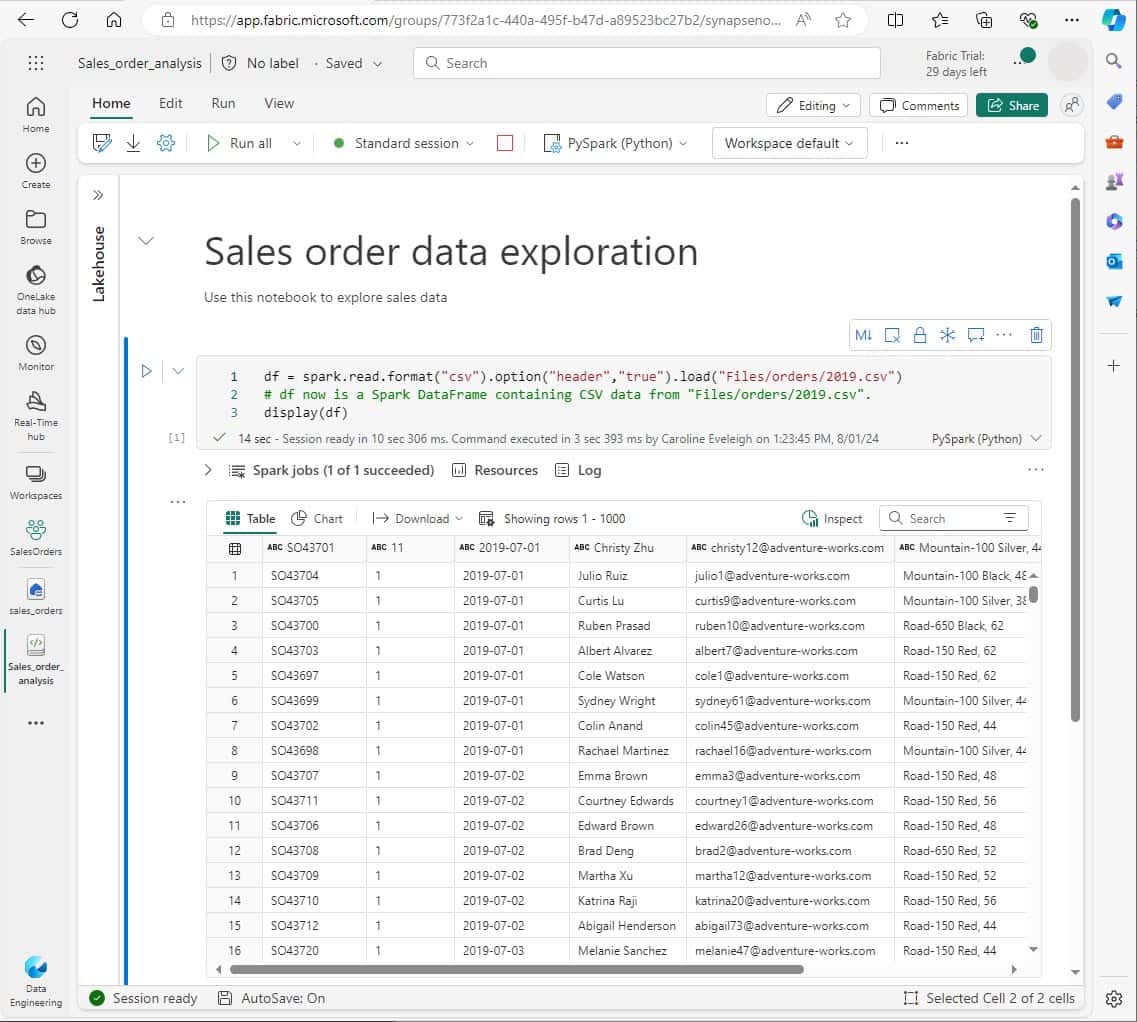The width and height of the screenshot is (1137, 1022).
Task: Open the Edit ribbon tab
Action: [171, 103]
